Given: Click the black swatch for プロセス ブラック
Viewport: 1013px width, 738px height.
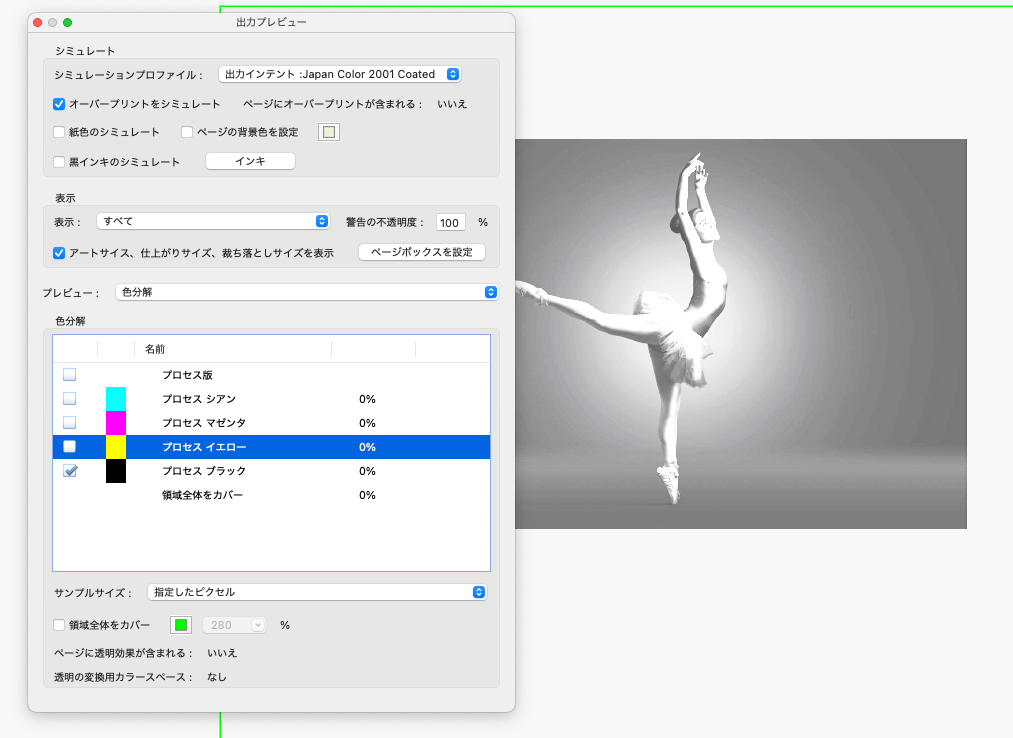Looking at the screenshot, I should pos(115,470).
